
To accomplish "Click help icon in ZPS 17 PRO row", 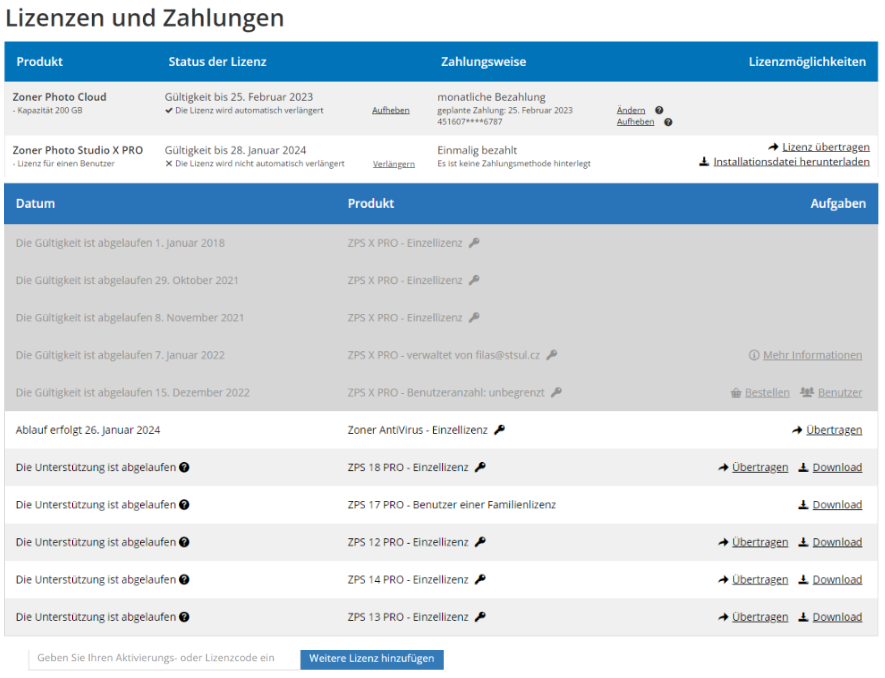I will (x=185, y=505).
